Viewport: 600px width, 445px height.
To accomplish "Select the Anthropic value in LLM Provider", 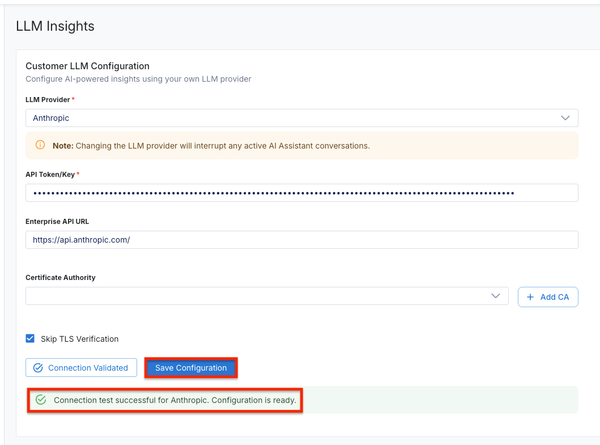I will [51, 118].
